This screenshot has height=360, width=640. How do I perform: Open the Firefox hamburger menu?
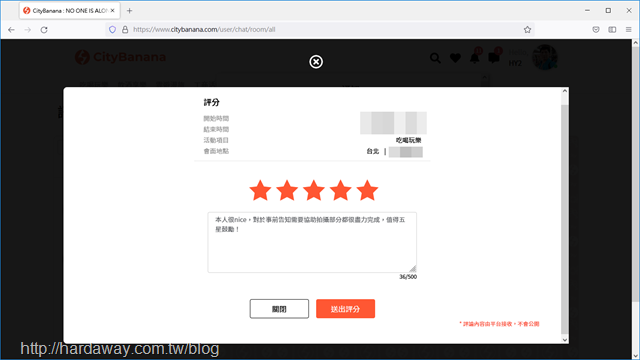pyautogui.click(x=629, y=29)
